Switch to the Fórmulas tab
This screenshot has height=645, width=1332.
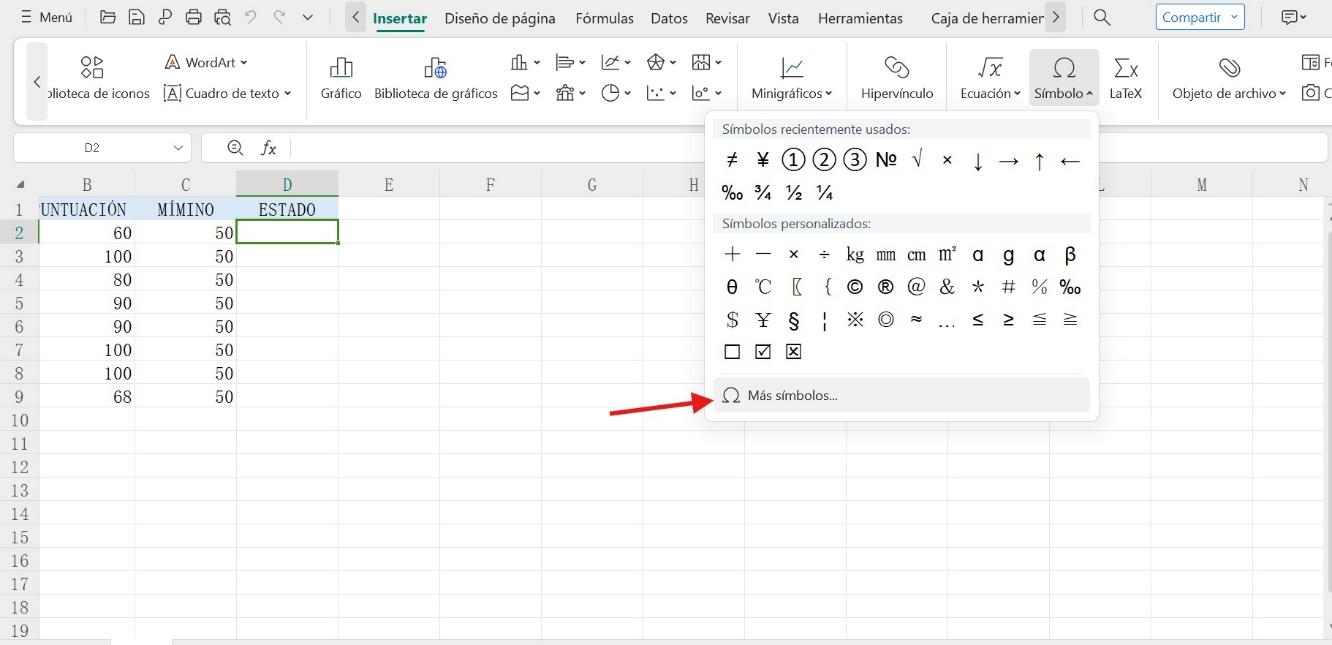[x=604, y=18]
